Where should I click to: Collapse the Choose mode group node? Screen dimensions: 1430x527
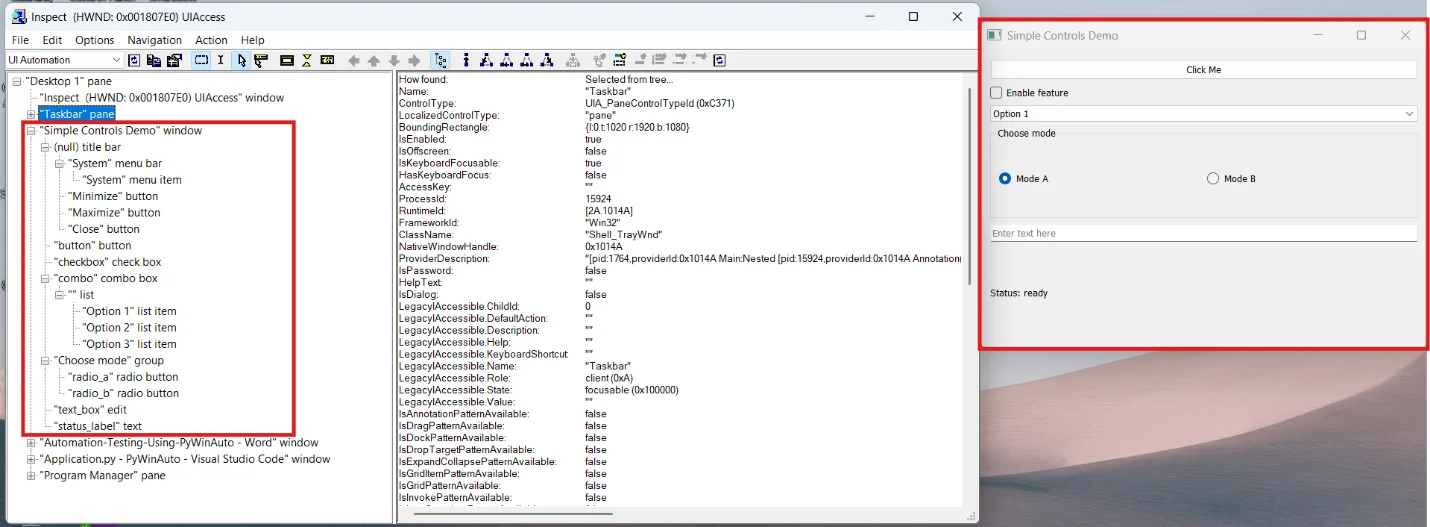45,361
